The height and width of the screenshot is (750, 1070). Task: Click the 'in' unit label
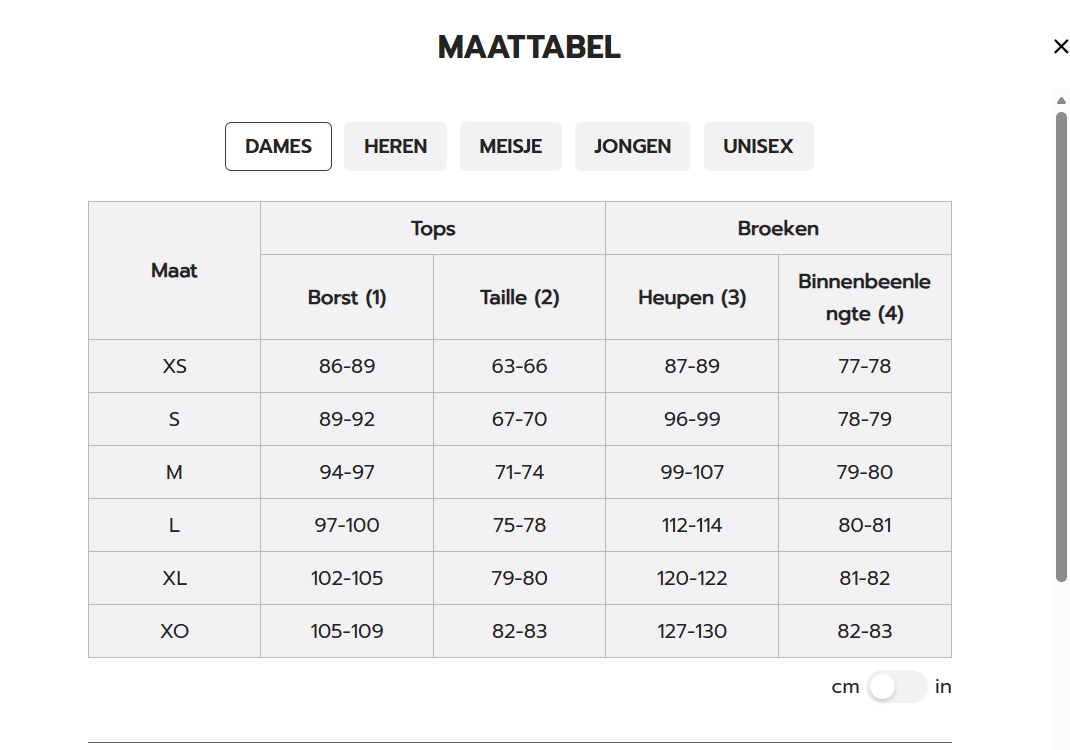943,687
